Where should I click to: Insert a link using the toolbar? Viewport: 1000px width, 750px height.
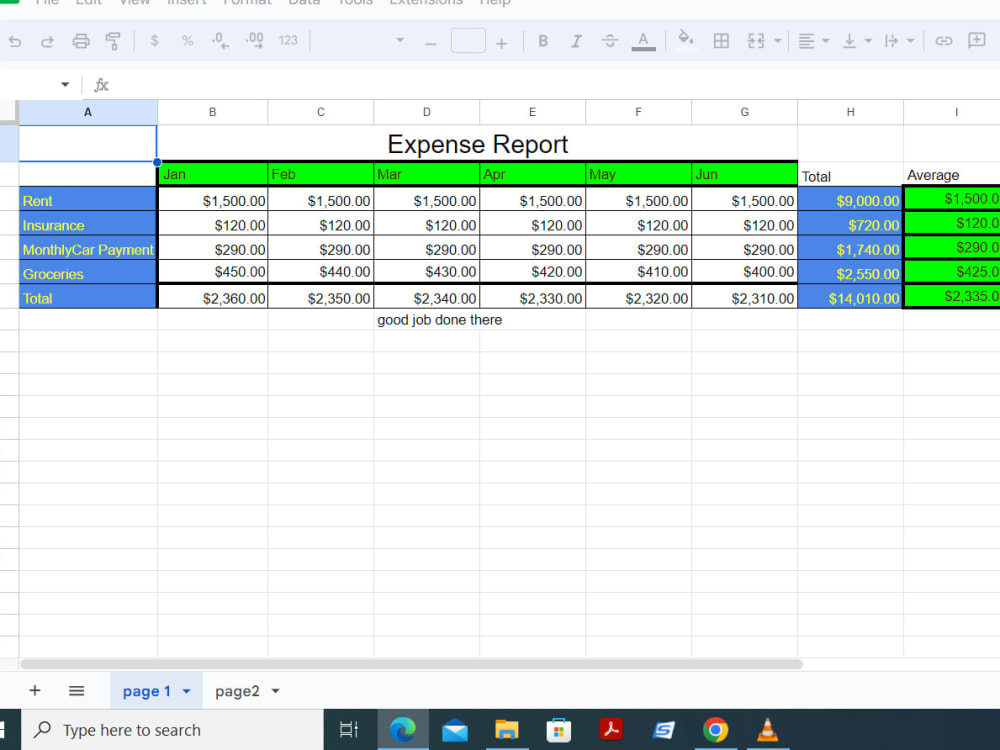coord(945,41)
